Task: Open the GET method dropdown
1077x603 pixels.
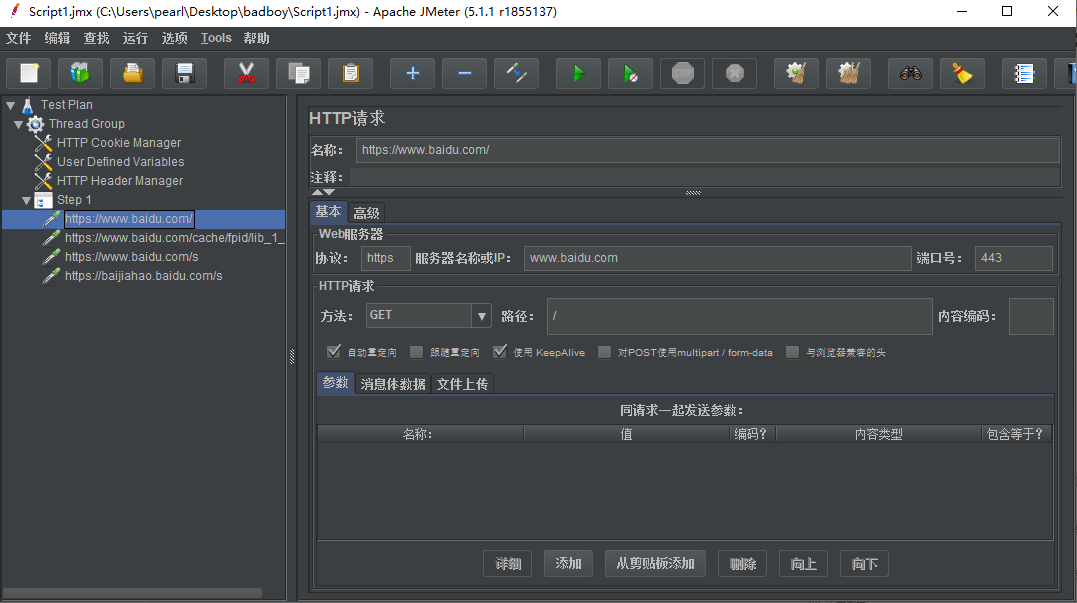Action: (x=481, y=316)
